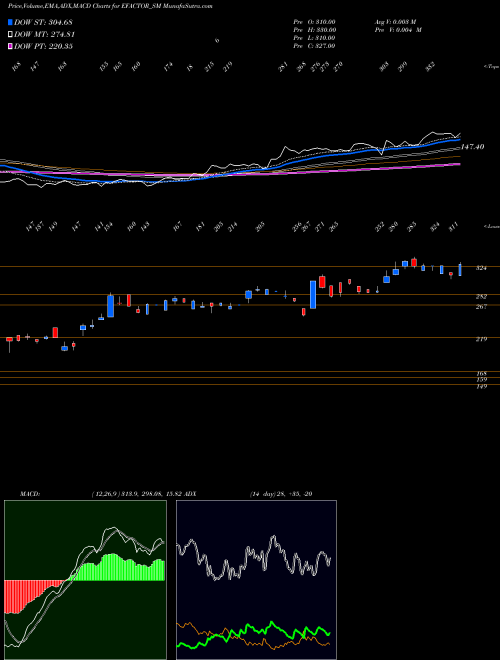
Task: Click the last blue candlestick near 324
Action: [460, 270]
